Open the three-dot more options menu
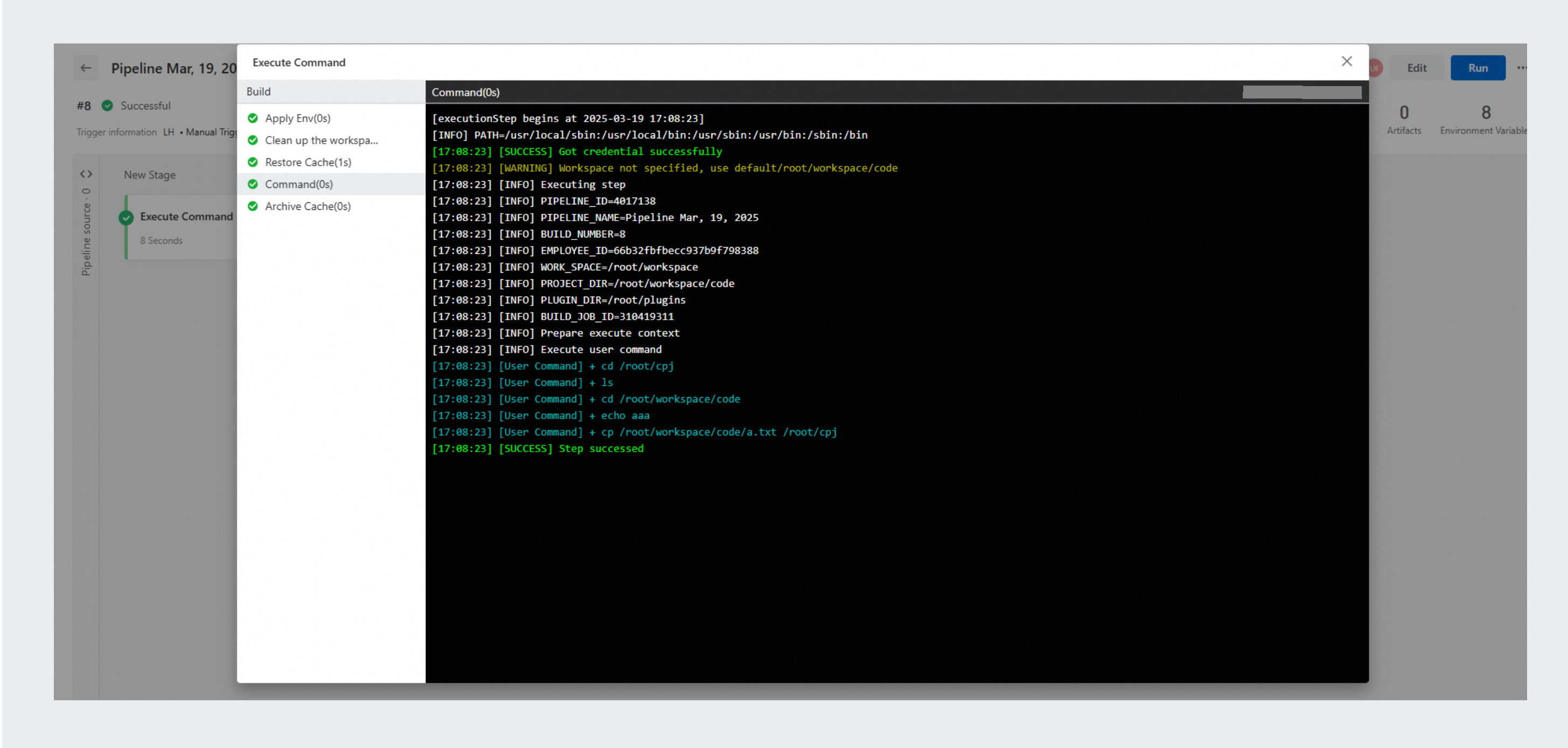The image size is (1568, 748). pyautogui.click(x=1521, y=68)
